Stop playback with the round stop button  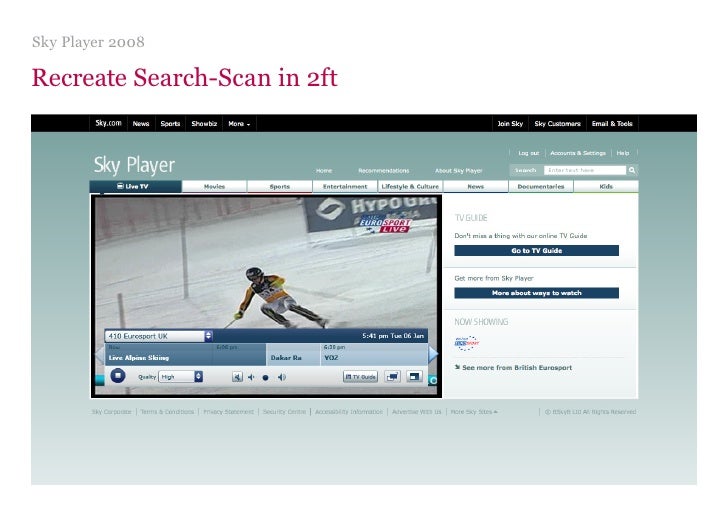[118, 375]
